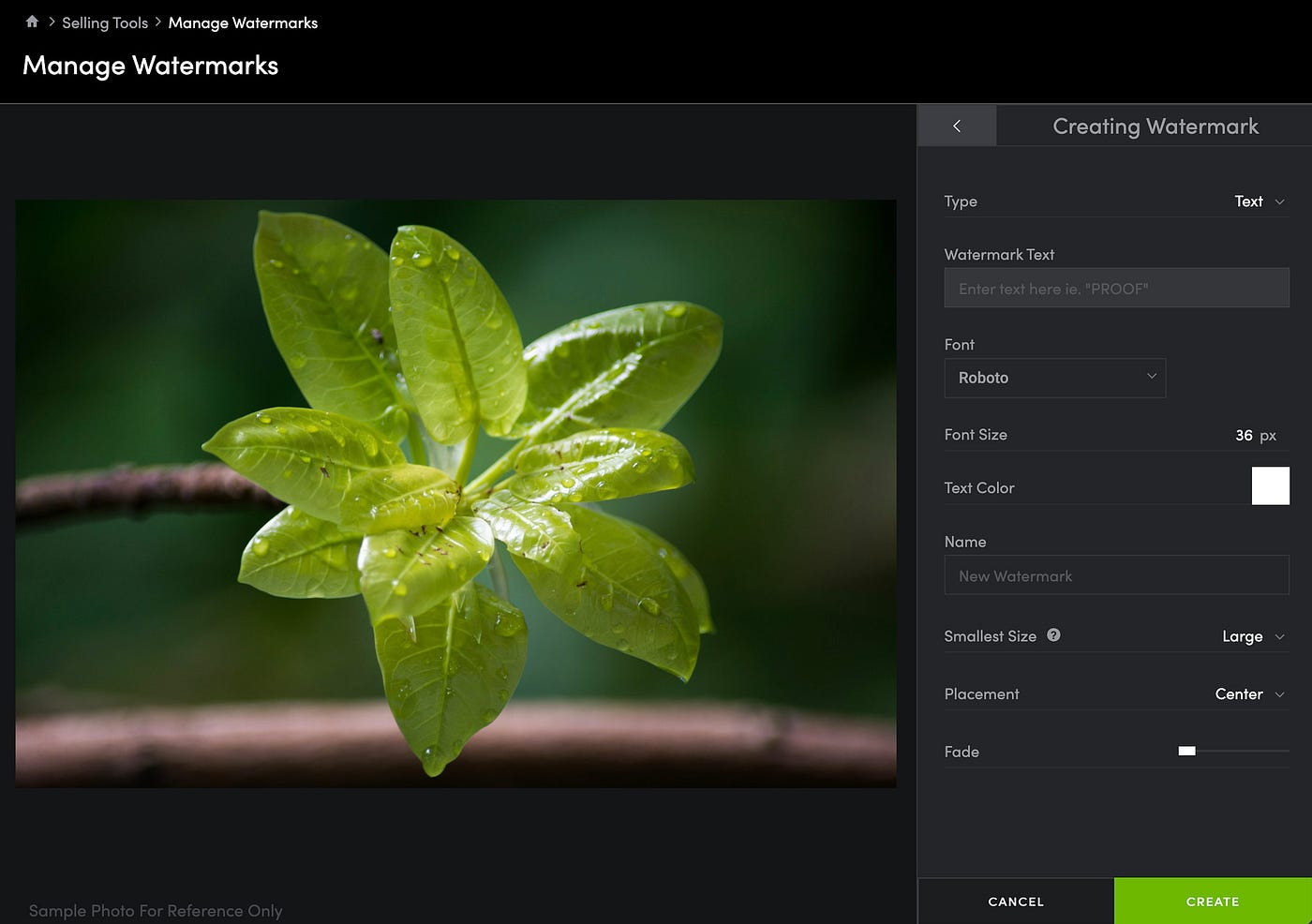Screen dimensions: 1312x924
Task: Open the Selling Tools breadcrumb link
Action: tap(105, 22)
